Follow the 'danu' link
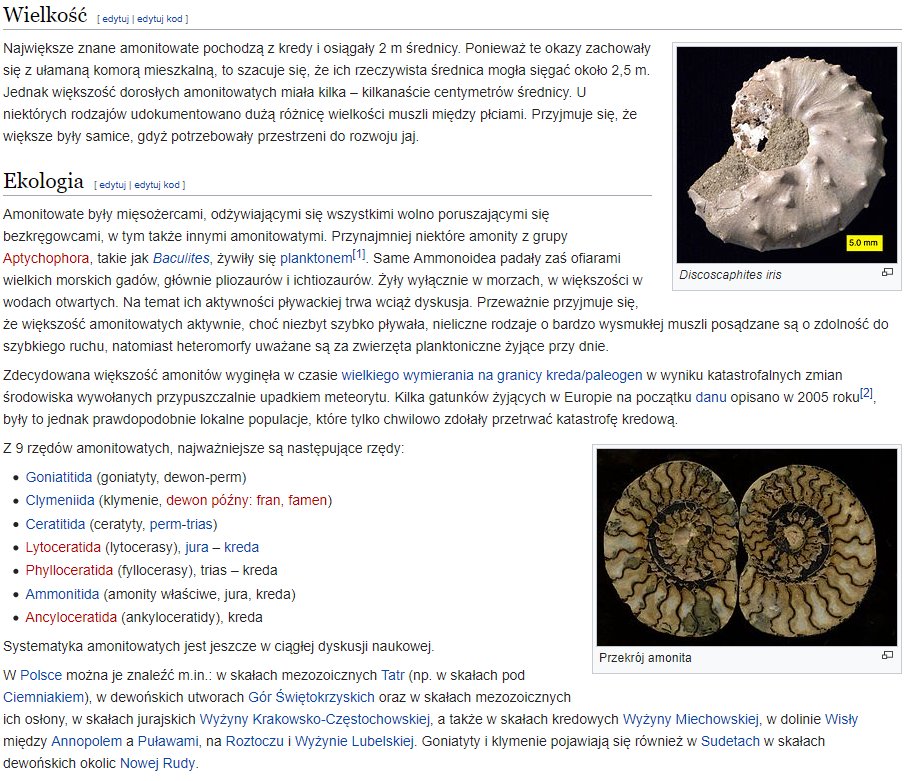908x781 pixels. pos(711,397)
